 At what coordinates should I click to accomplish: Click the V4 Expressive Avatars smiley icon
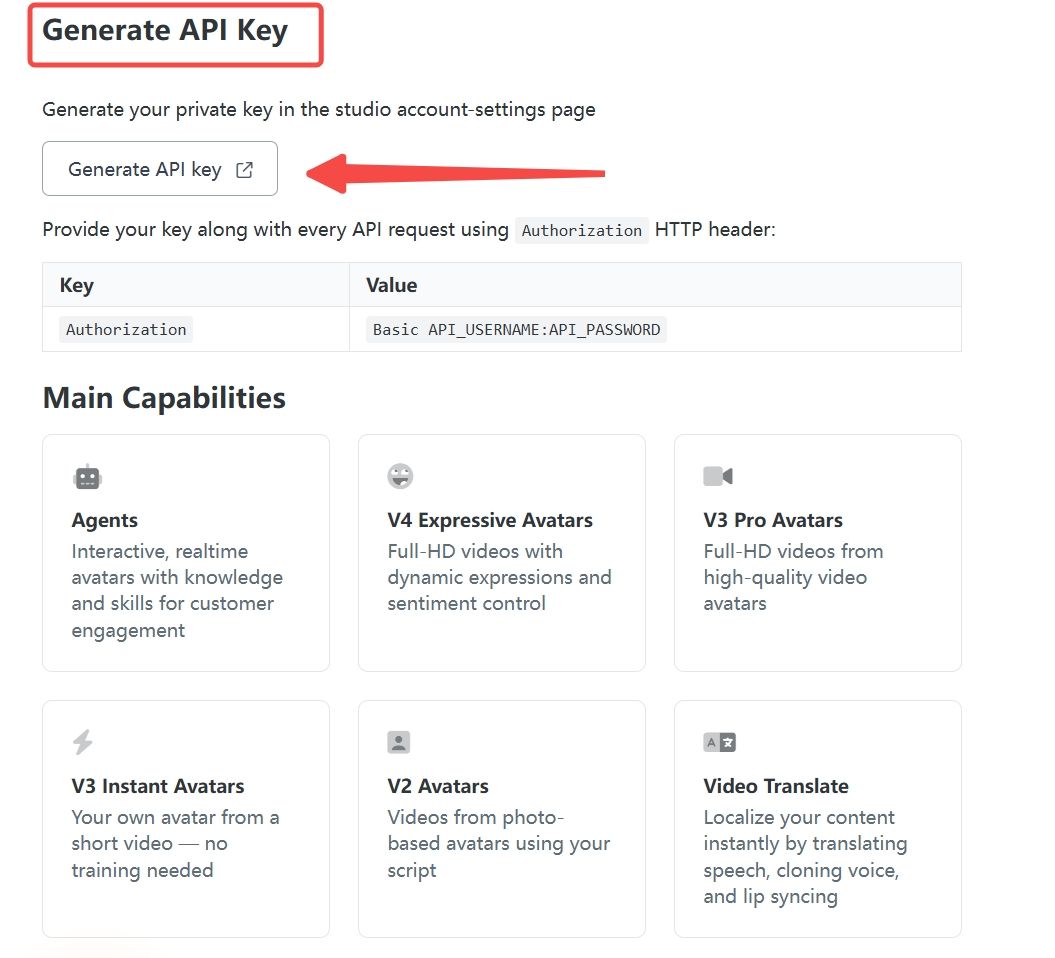400,476
